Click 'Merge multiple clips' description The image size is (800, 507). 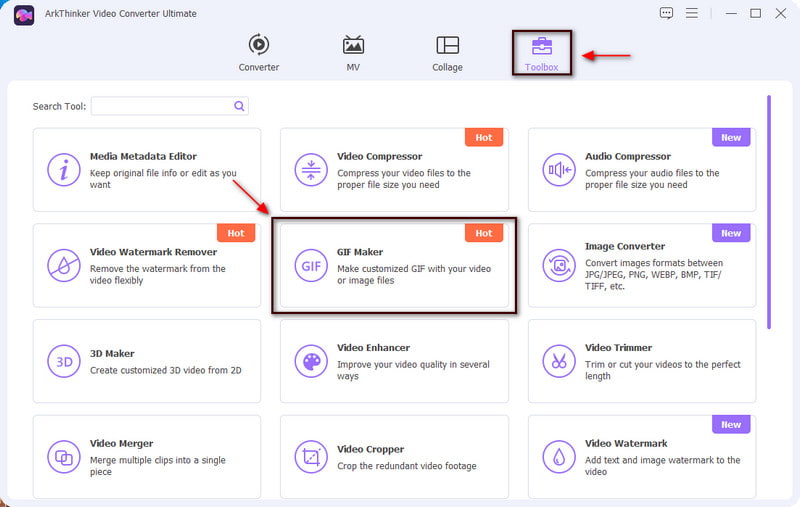(x=158, y=466)
